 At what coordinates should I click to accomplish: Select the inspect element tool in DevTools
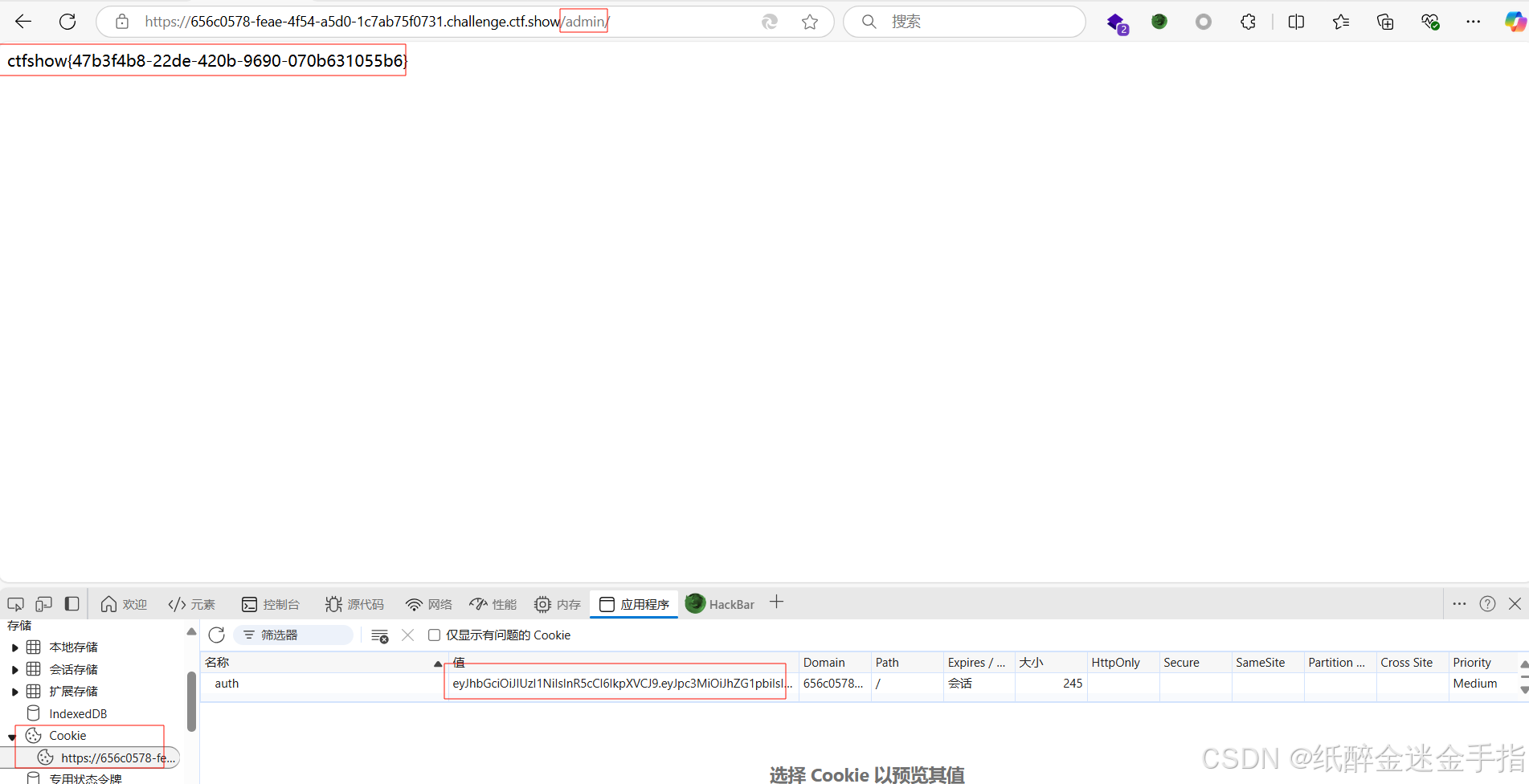(x=15, y=603)
